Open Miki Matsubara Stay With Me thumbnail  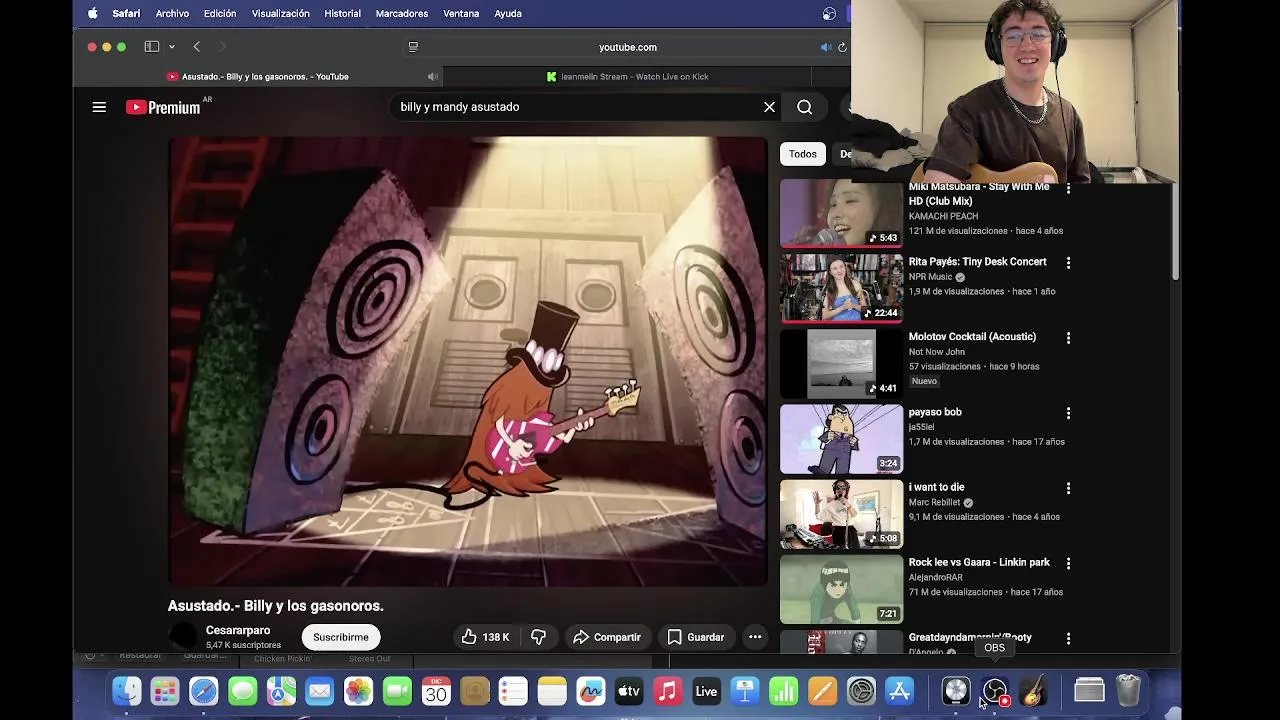click(841, 213)
